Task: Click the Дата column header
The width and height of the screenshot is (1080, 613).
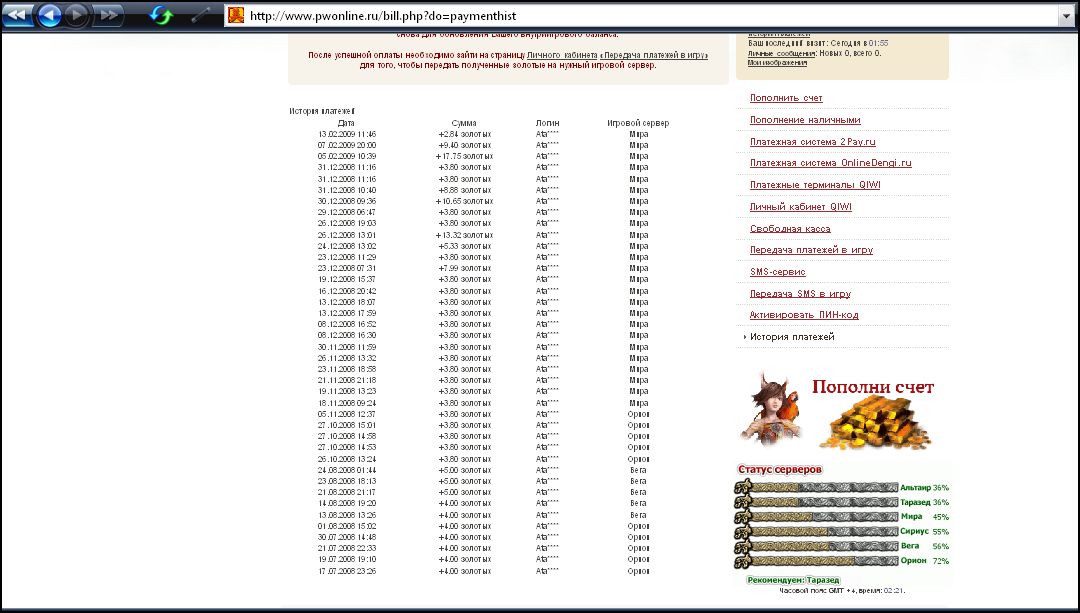Action: pos(346,123)
